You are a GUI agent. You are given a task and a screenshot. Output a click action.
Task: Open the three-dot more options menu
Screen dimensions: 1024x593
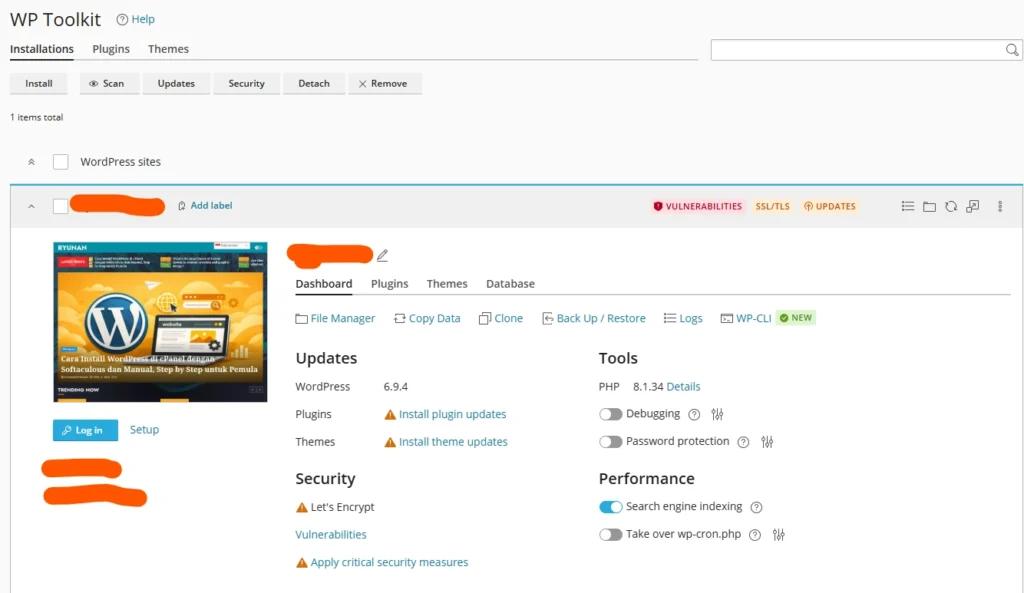tap(1000, 206)
